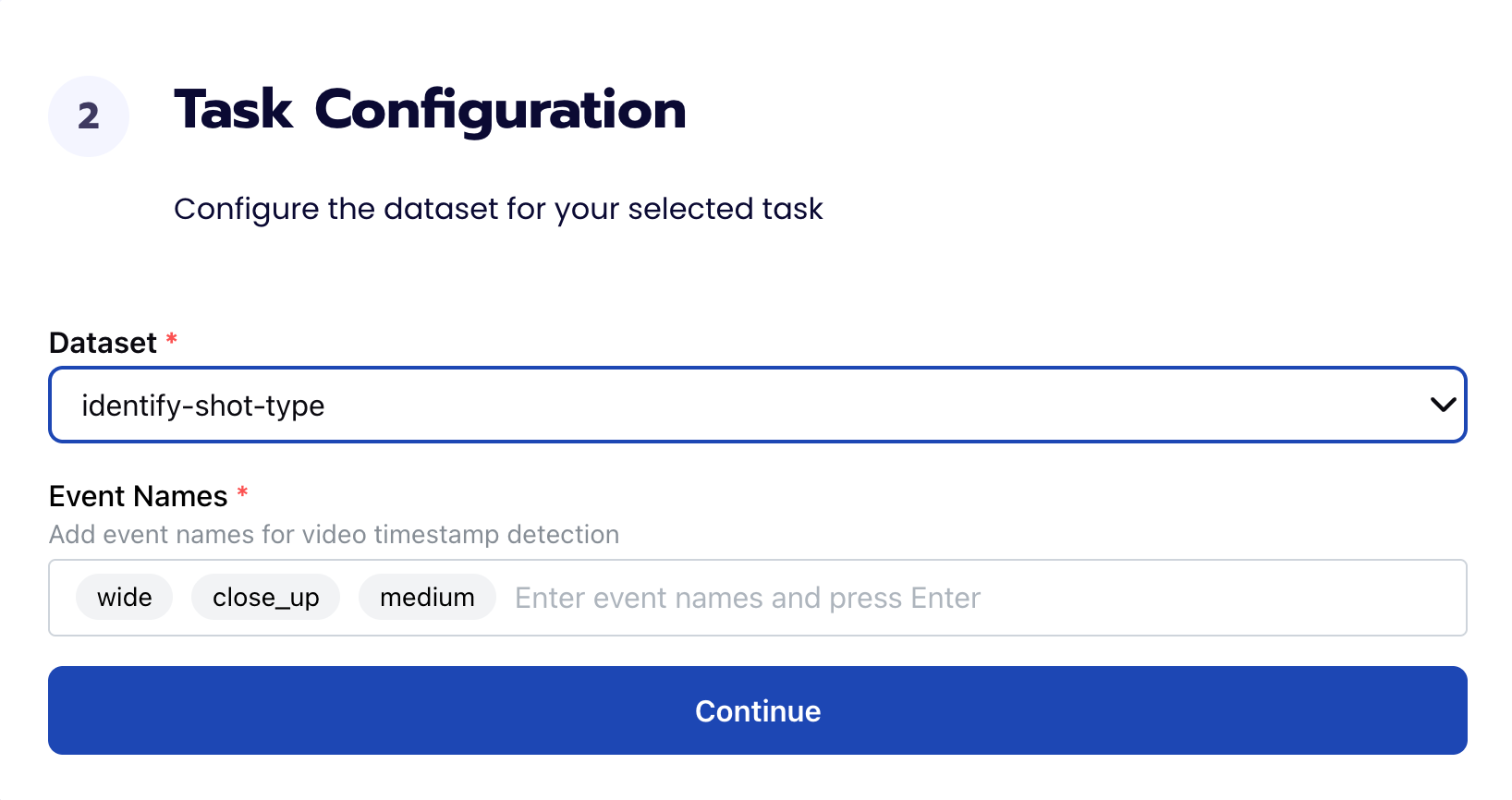
Task: Click the word 'Configuration' in the heading
Action: click(x=500, y=110)
